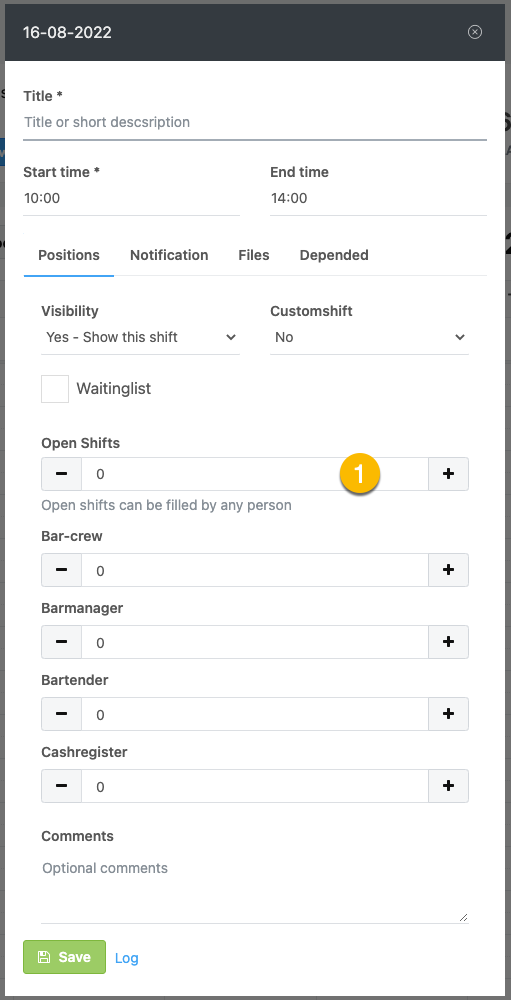This screenshot has width=511, height=1000.
Task: Expand the Customshift dropdown
Action: (369, 337)
